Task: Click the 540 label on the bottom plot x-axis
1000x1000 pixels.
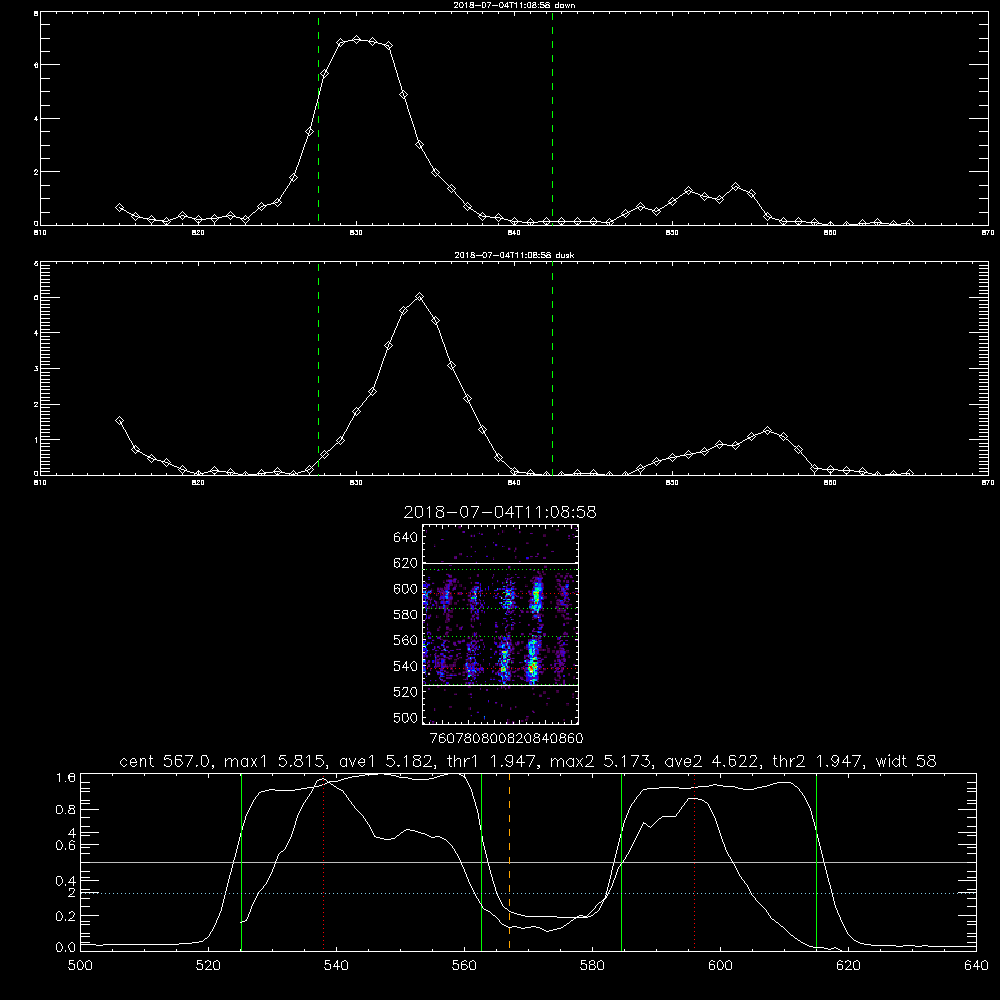Action: click(336, 966)
